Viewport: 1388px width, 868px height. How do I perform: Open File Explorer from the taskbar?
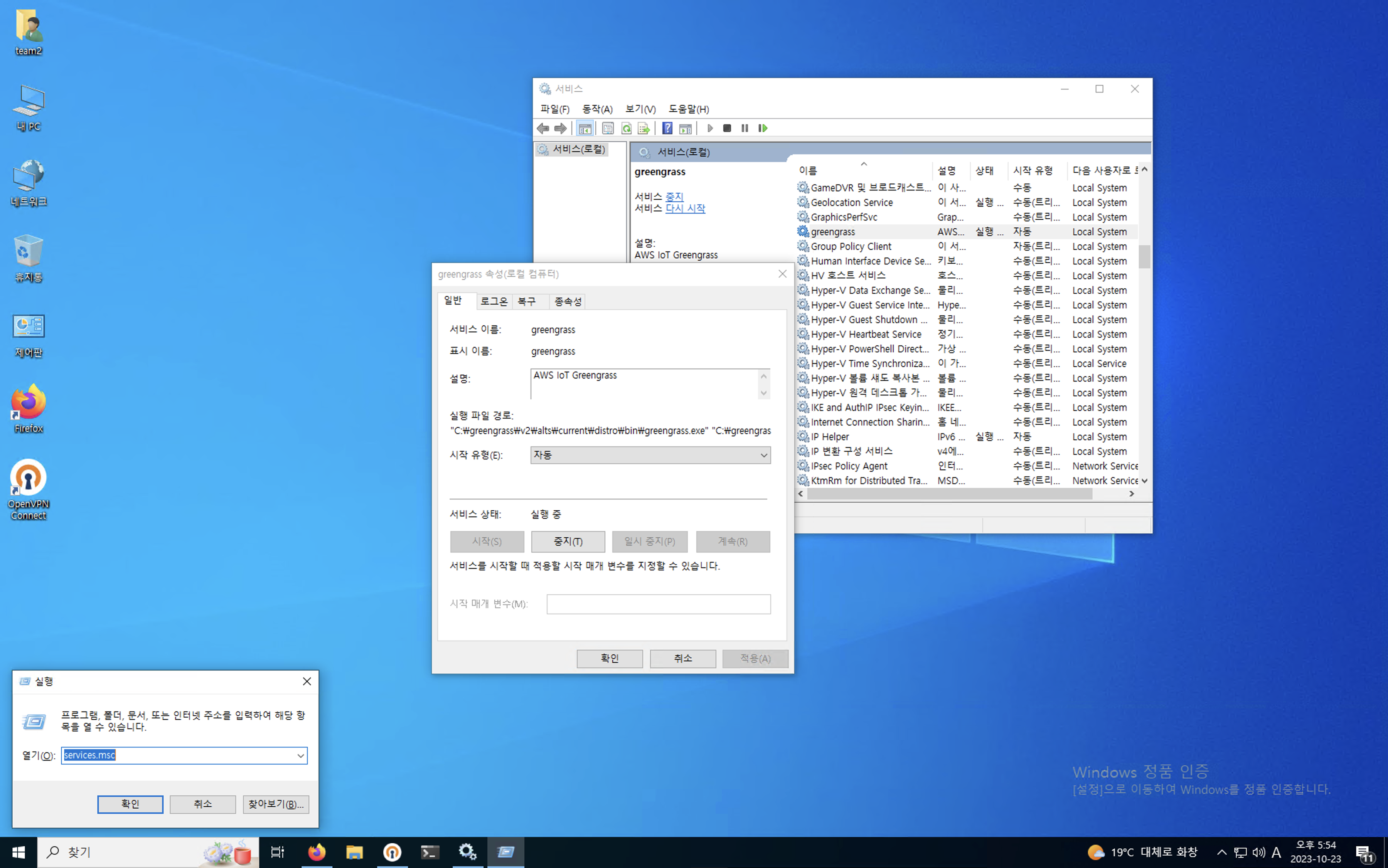pos(354,852)
